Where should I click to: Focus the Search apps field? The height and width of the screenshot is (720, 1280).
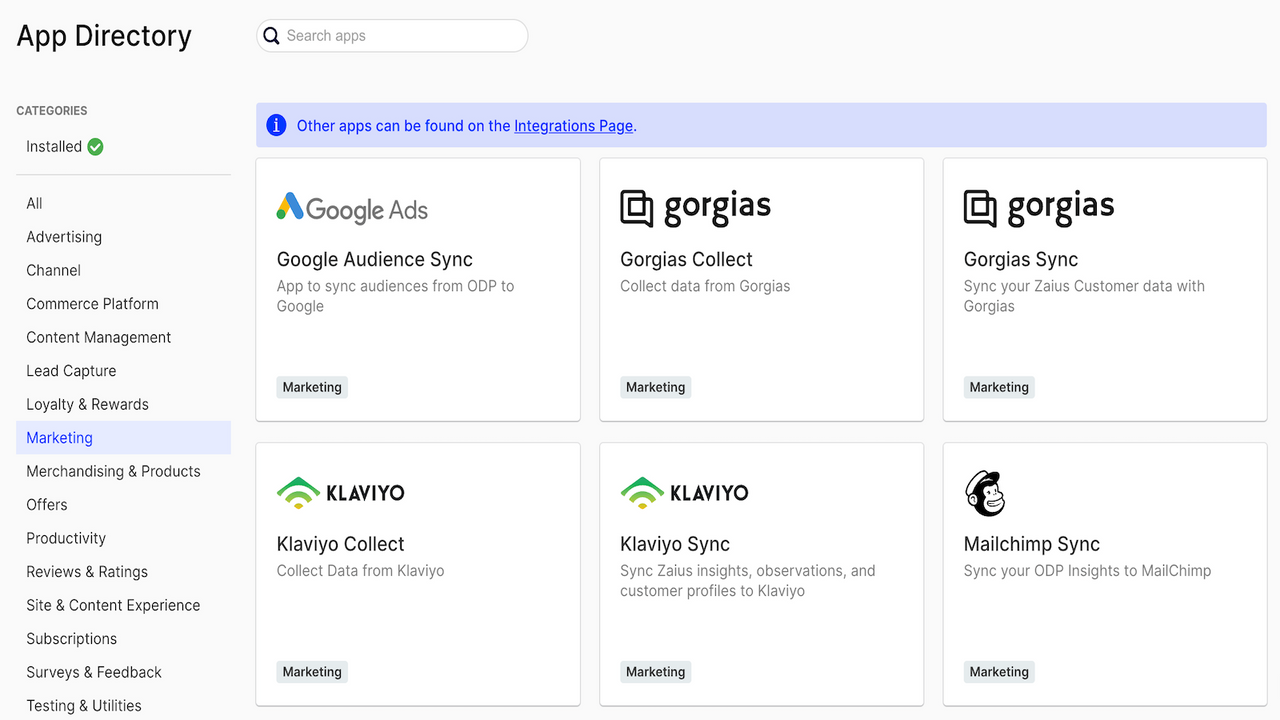pos(392,36)
